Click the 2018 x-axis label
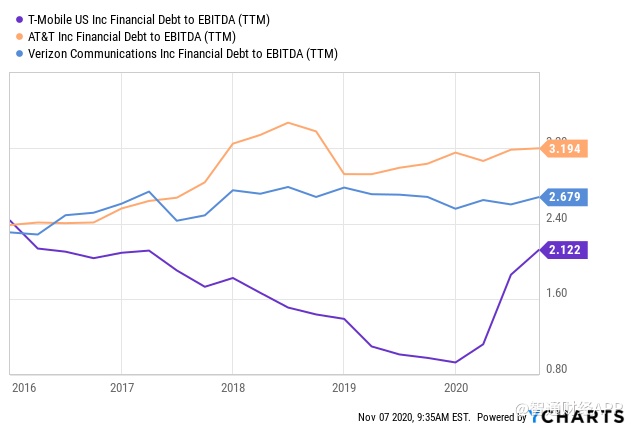 pyautogui.click(x=233, y=387)
